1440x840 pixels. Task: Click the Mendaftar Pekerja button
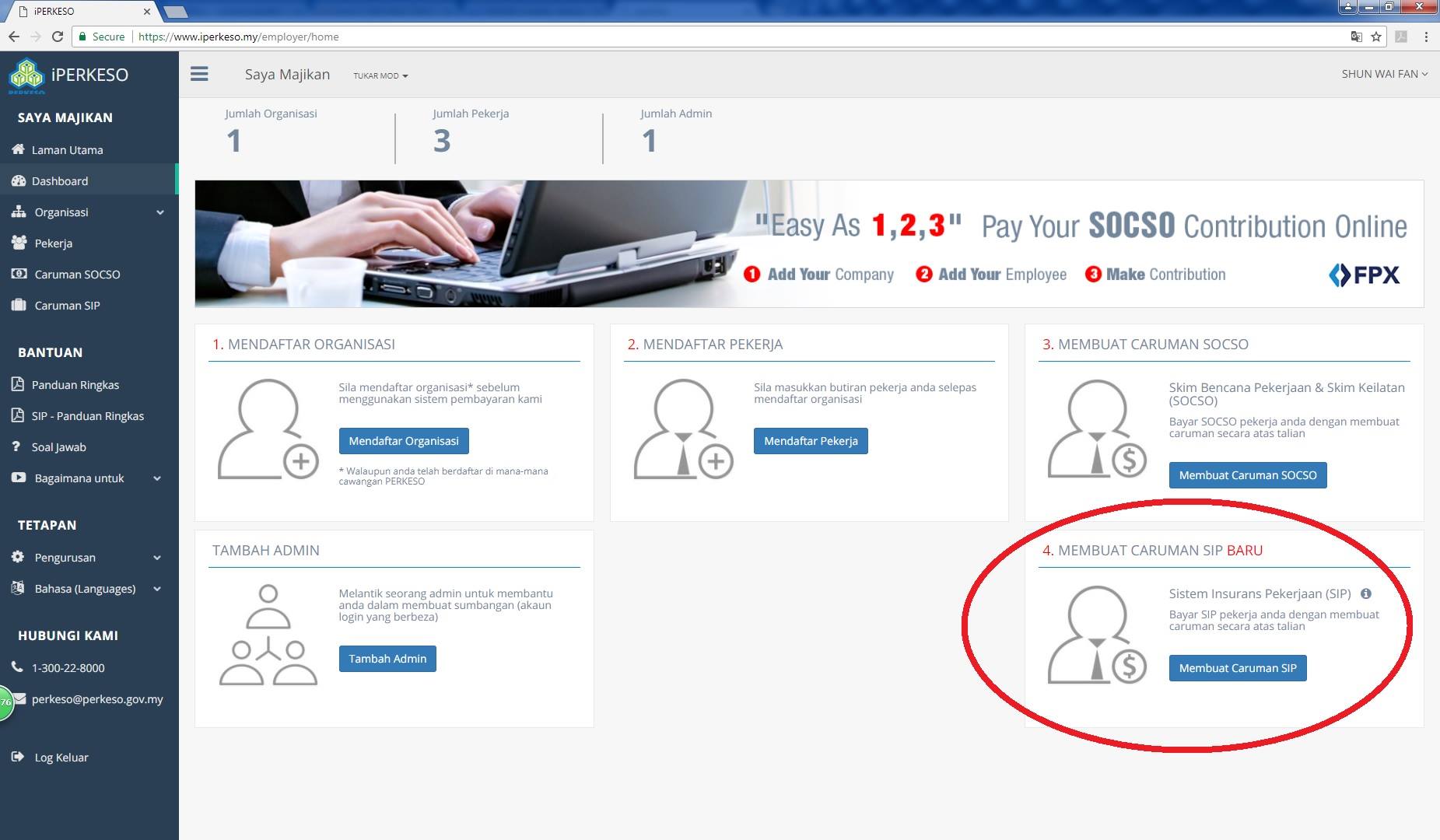[x=811, y=441]
